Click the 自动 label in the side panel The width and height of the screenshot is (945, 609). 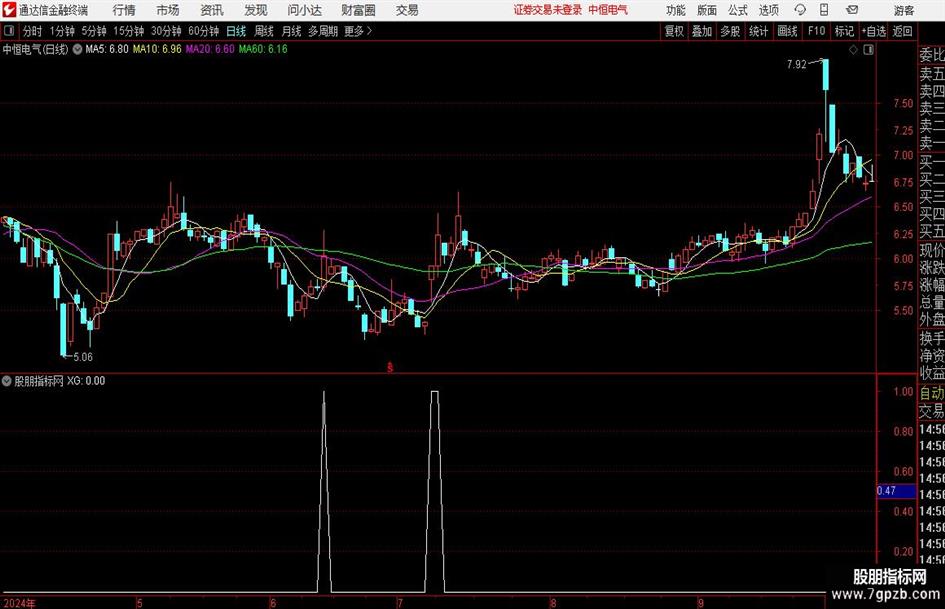coord(932,393)
